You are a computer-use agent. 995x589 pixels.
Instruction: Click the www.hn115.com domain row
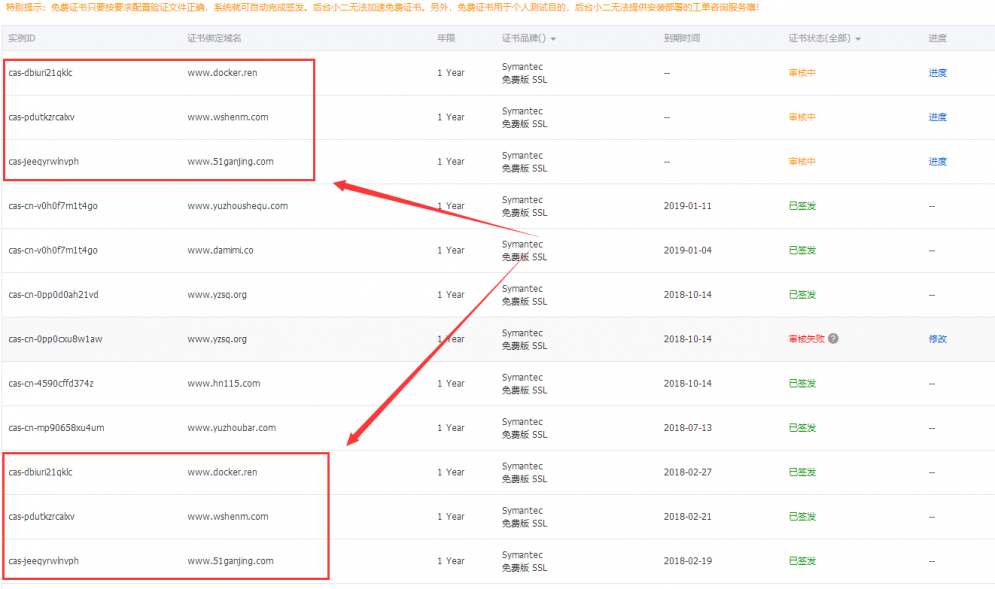[223, 383]
